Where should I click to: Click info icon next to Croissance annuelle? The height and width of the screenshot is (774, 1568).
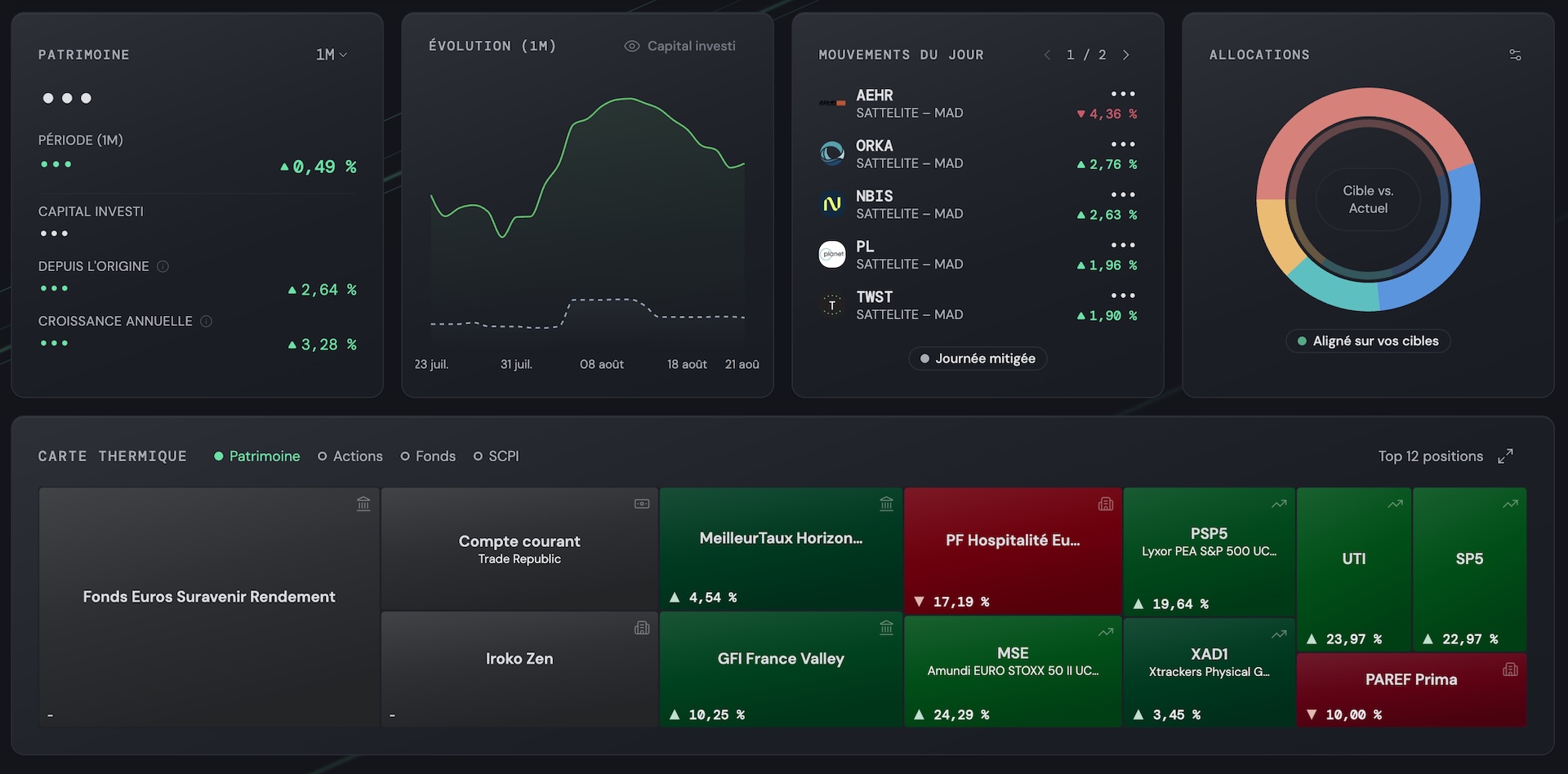coord(206,321)
